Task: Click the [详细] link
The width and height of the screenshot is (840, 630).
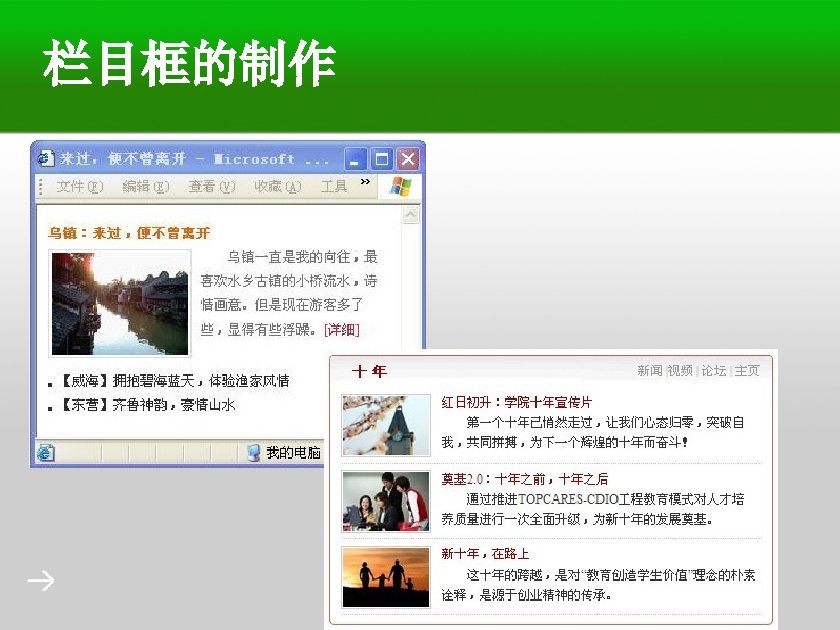Action: click(342, 329)
